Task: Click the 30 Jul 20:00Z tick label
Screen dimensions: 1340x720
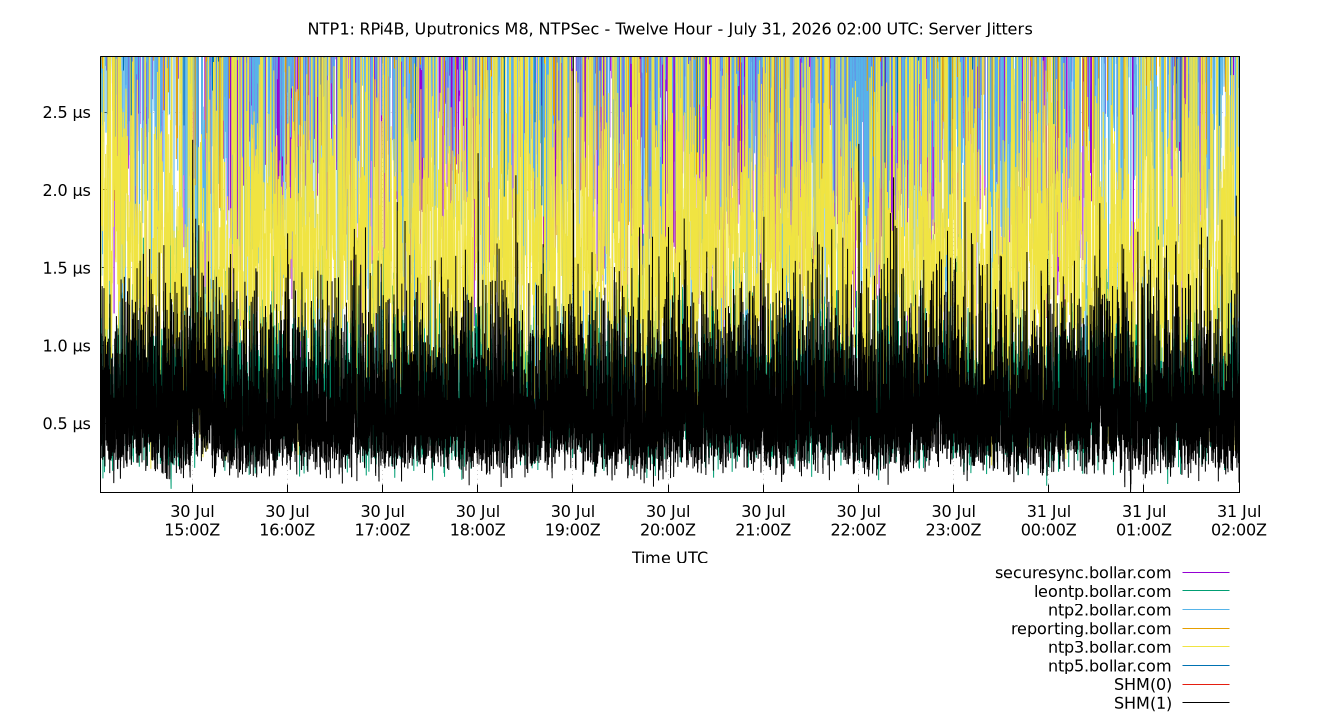Action: click(668, 521)
